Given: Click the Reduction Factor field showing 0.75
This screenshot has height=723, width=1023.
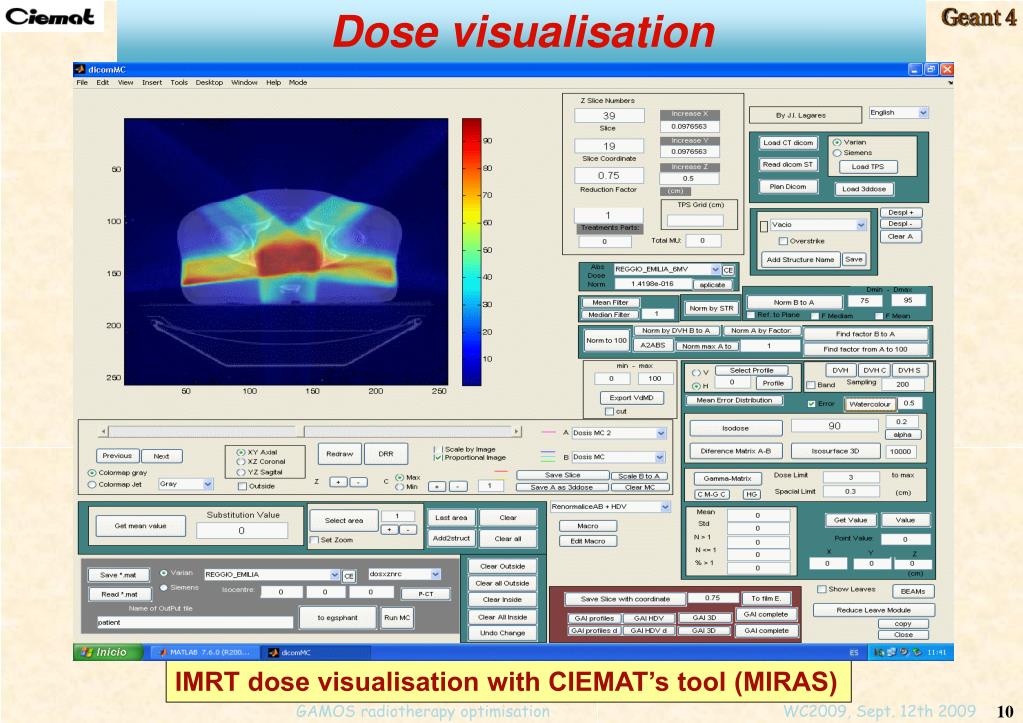Looking at the screenshot, I should pos(609,176).
